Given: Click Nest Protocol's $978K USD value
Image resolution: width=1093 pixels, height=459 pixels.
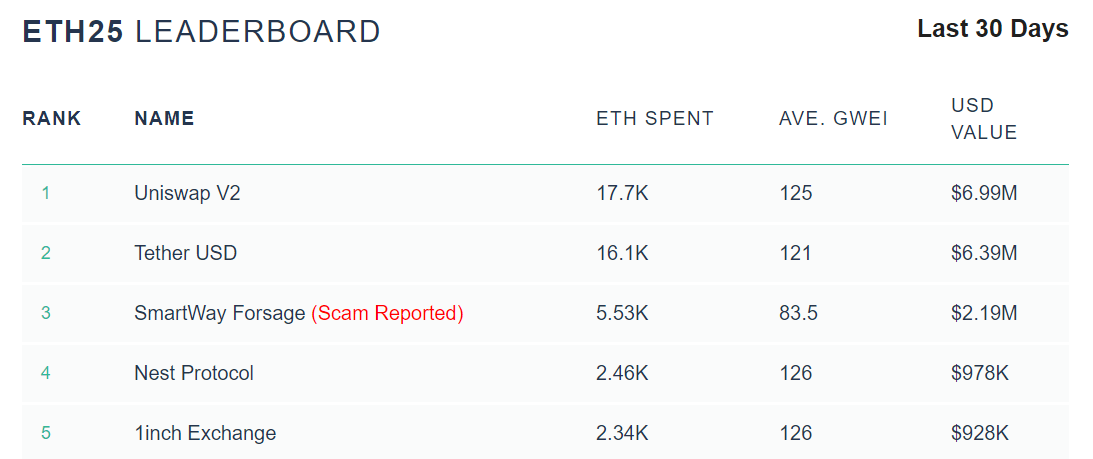Looking at the screenshot, I should click(980, 373).
